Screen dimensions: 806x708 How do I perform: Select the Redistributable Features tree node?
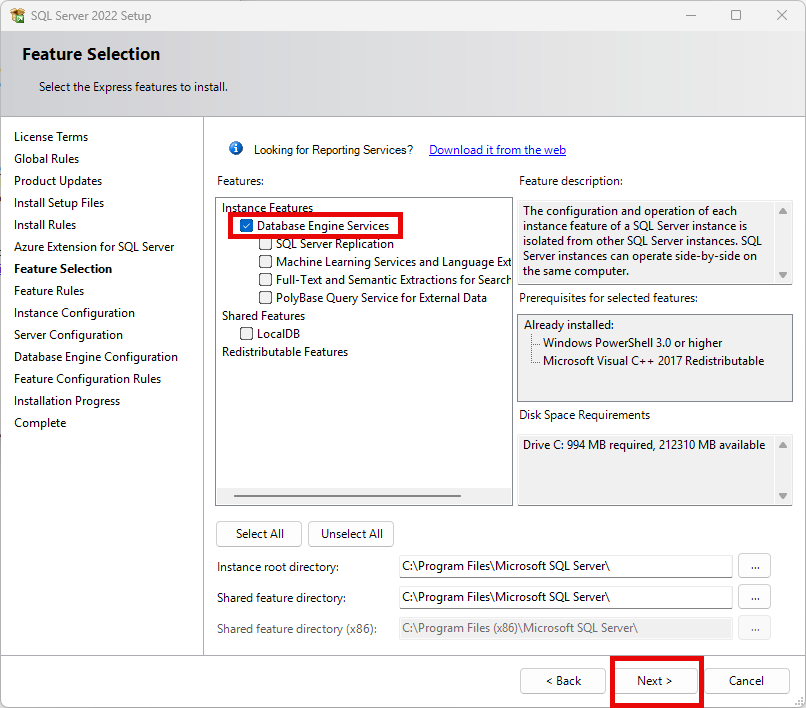click(285, 352)
